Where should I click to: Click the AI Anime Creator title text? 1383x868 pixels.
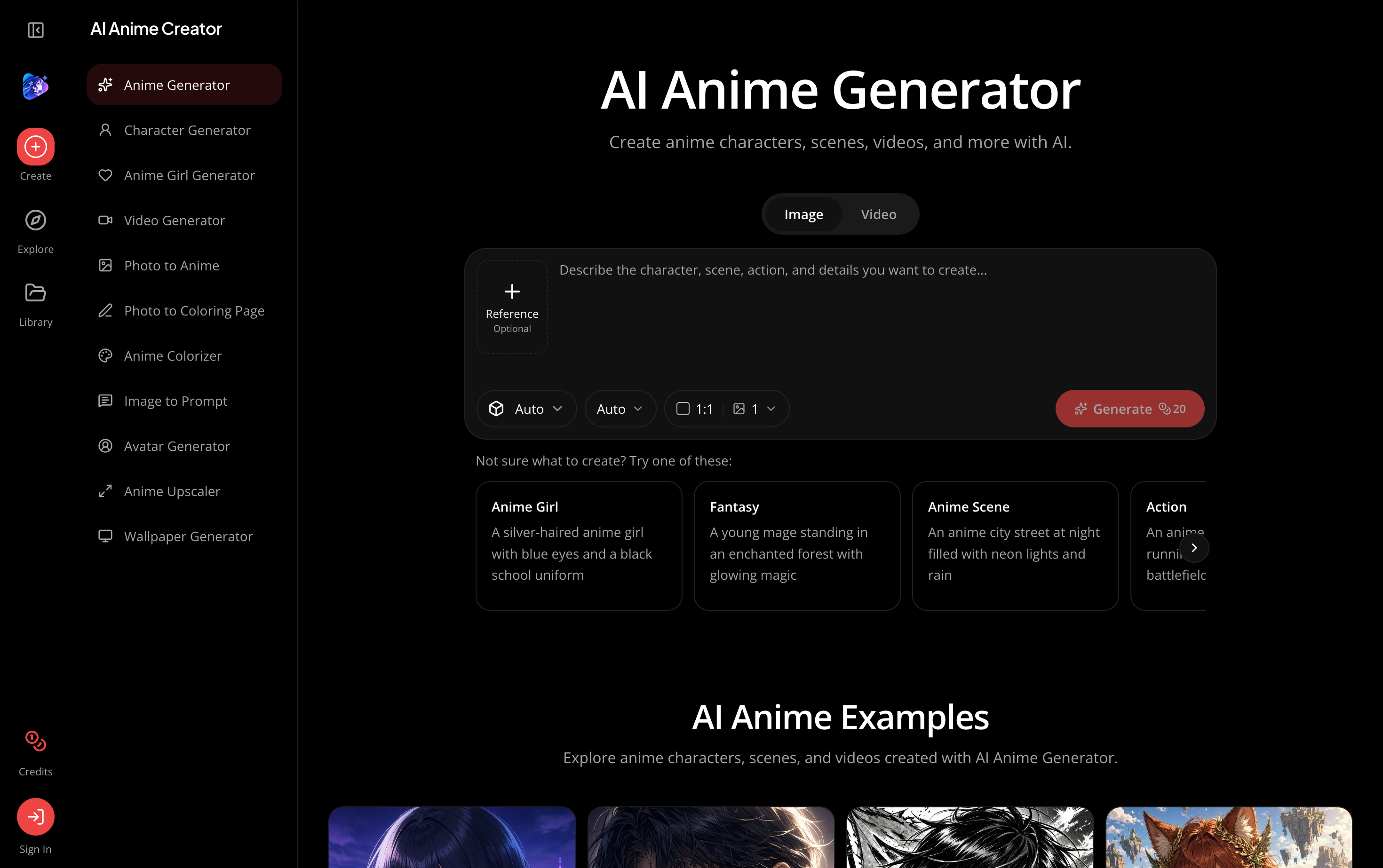coord(156,29)
